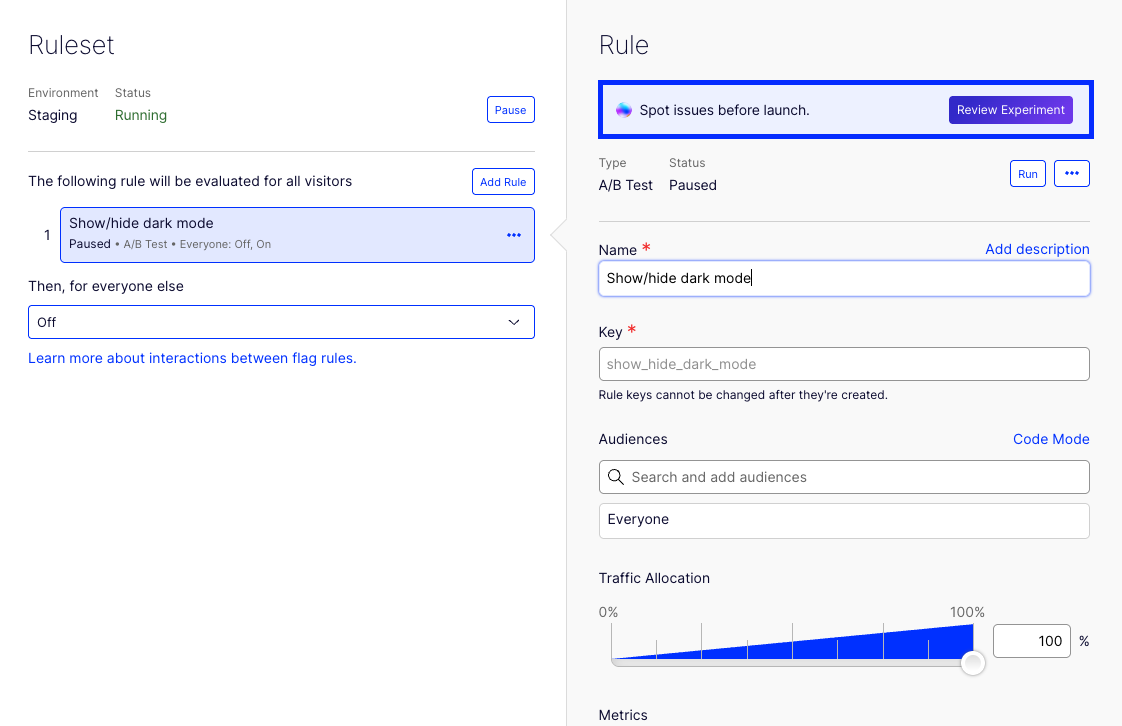Click the 100 percent allocation input
The width and height of the screenshot is (1122, 726).
pyautogui.click(x=1031, y=640)
